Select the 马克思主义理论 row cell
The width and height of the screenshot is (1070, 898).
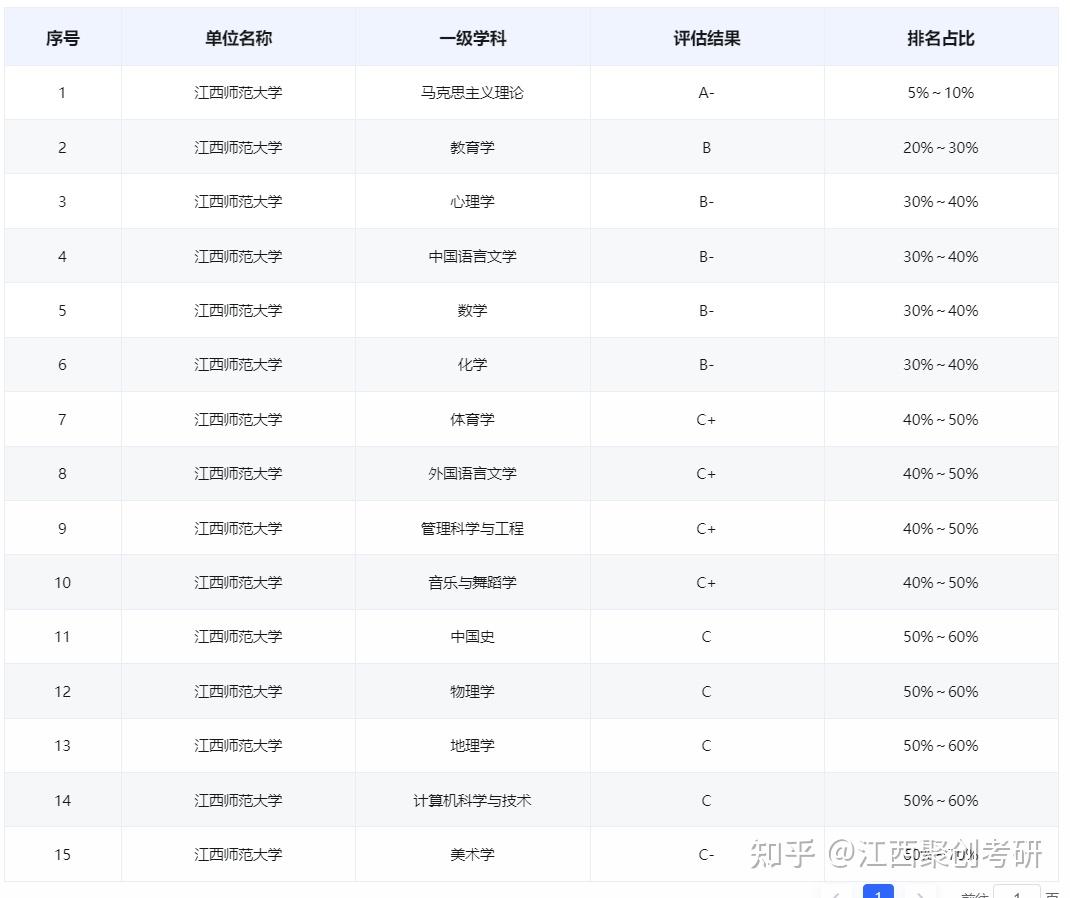(x=472, y=93)
